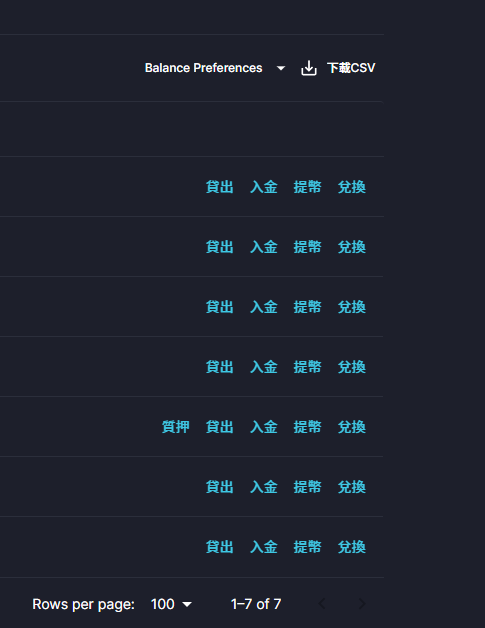Click 兌換 in the last row

[x=352, y=547]
